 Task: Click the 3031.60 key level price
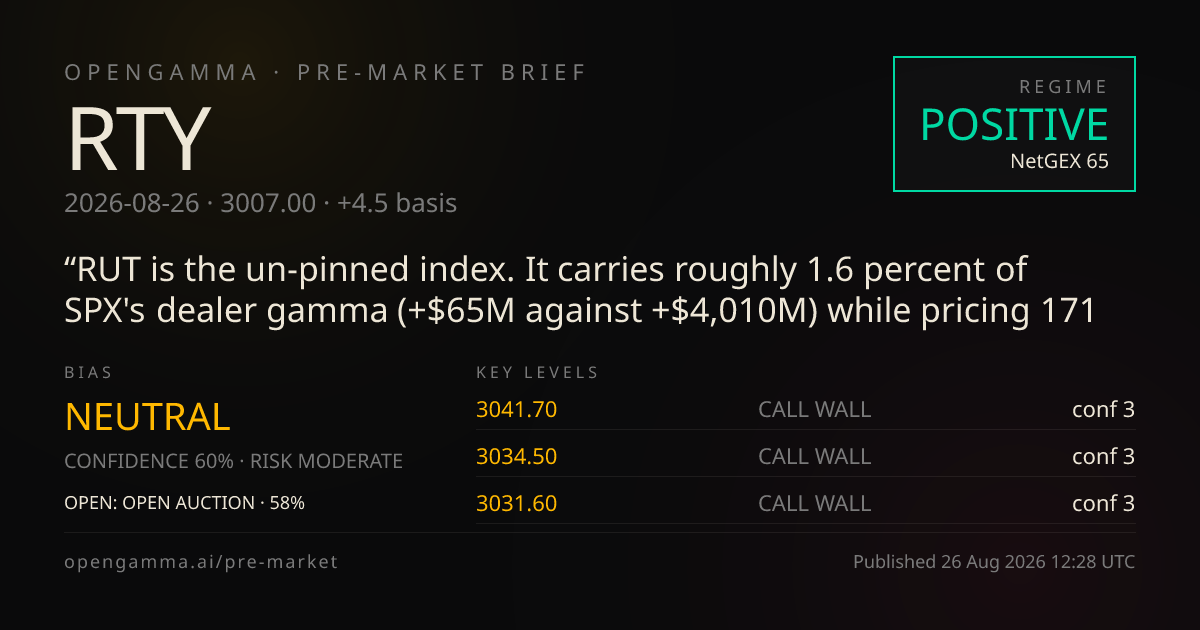click(516, 503)
